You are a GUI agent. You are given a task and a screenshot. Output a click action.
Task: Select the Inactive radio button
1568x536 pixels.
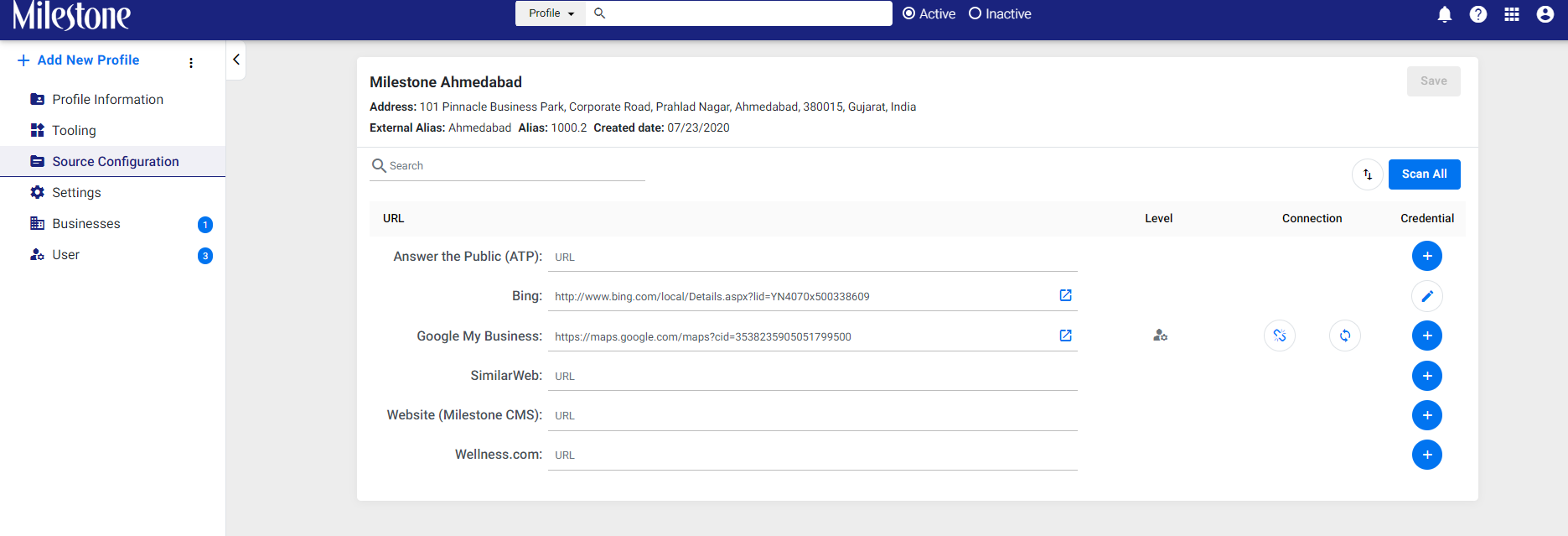[975, 13]
